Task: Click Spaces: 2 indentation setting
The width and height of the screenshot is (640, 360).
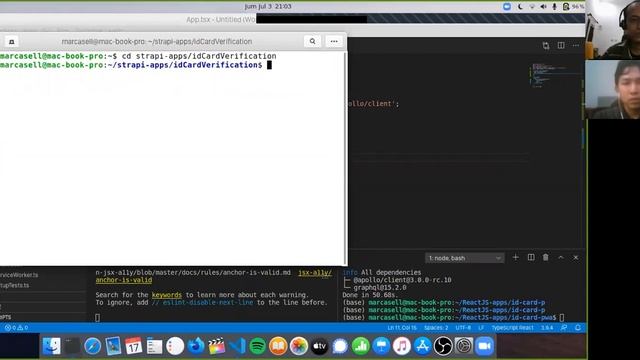Action: point(436,328)
